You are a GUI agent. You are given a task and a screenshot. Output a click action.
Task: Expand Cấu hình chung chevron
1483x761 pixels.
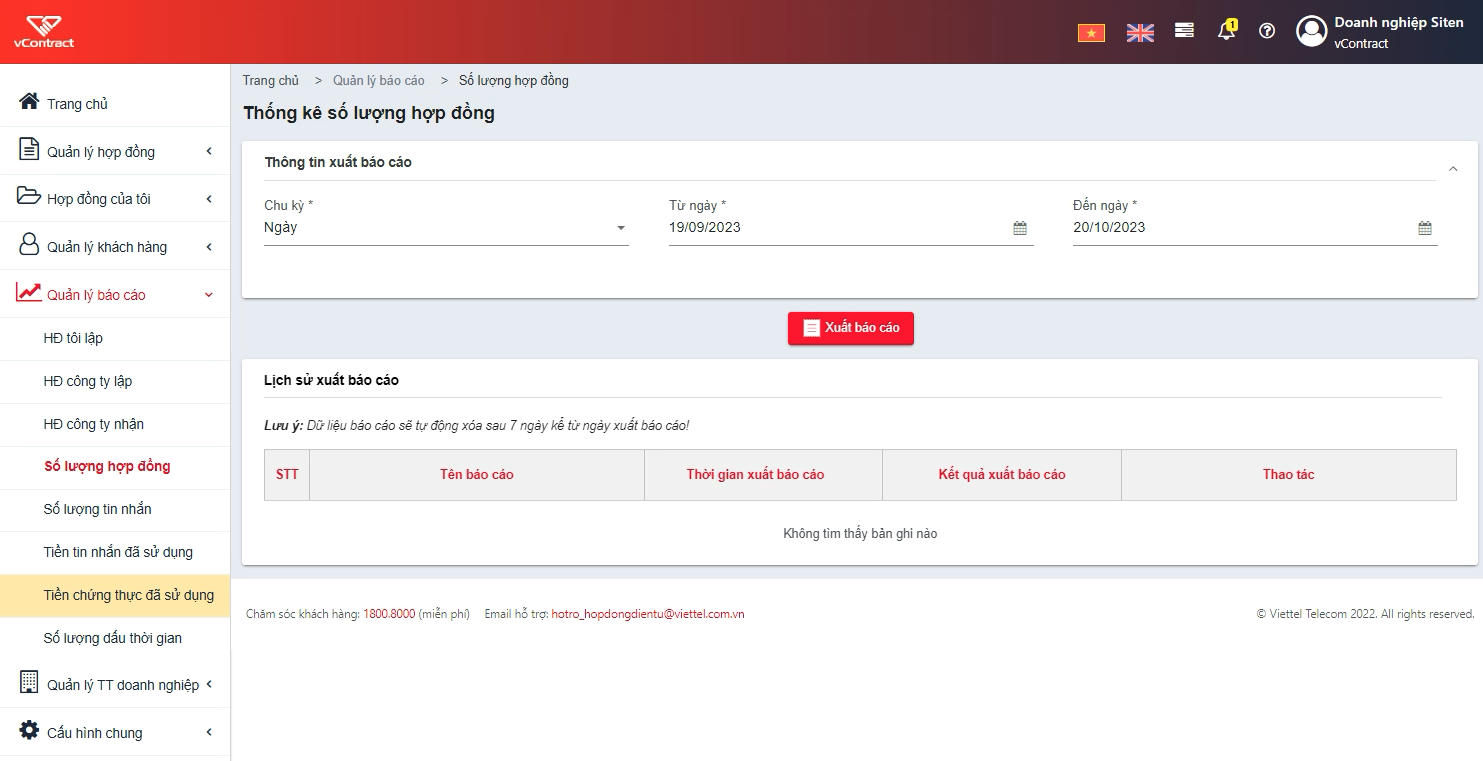pos(209,732)
